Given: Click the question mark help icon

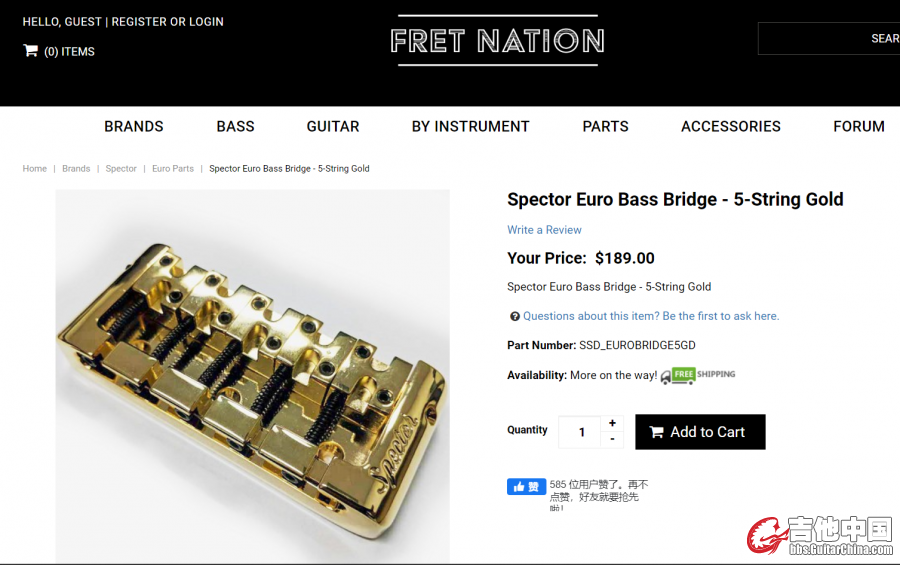Looking at the screenshot, I should [x=515, y=316].
